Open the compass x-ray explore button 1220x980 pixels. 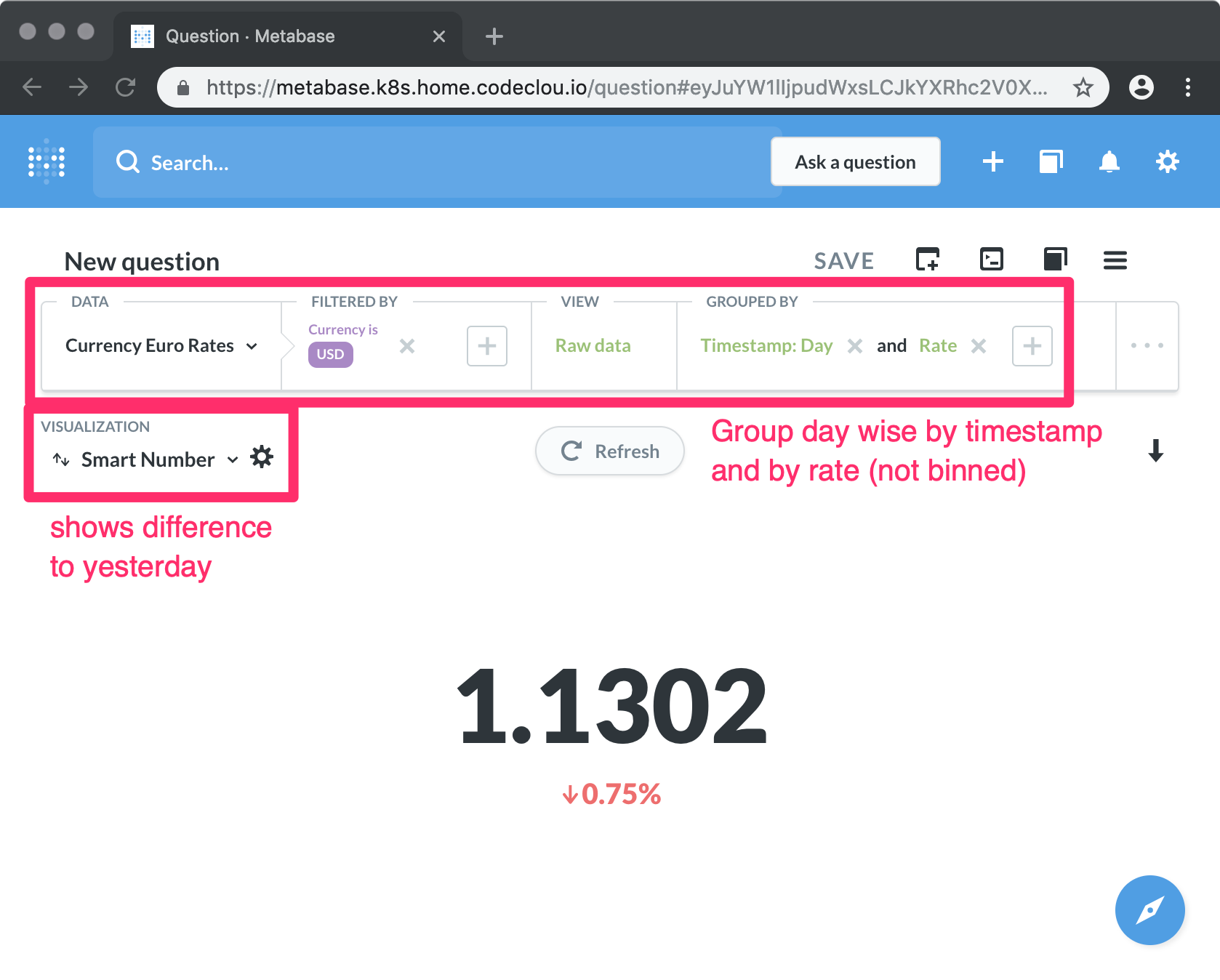coord(1149,909)
